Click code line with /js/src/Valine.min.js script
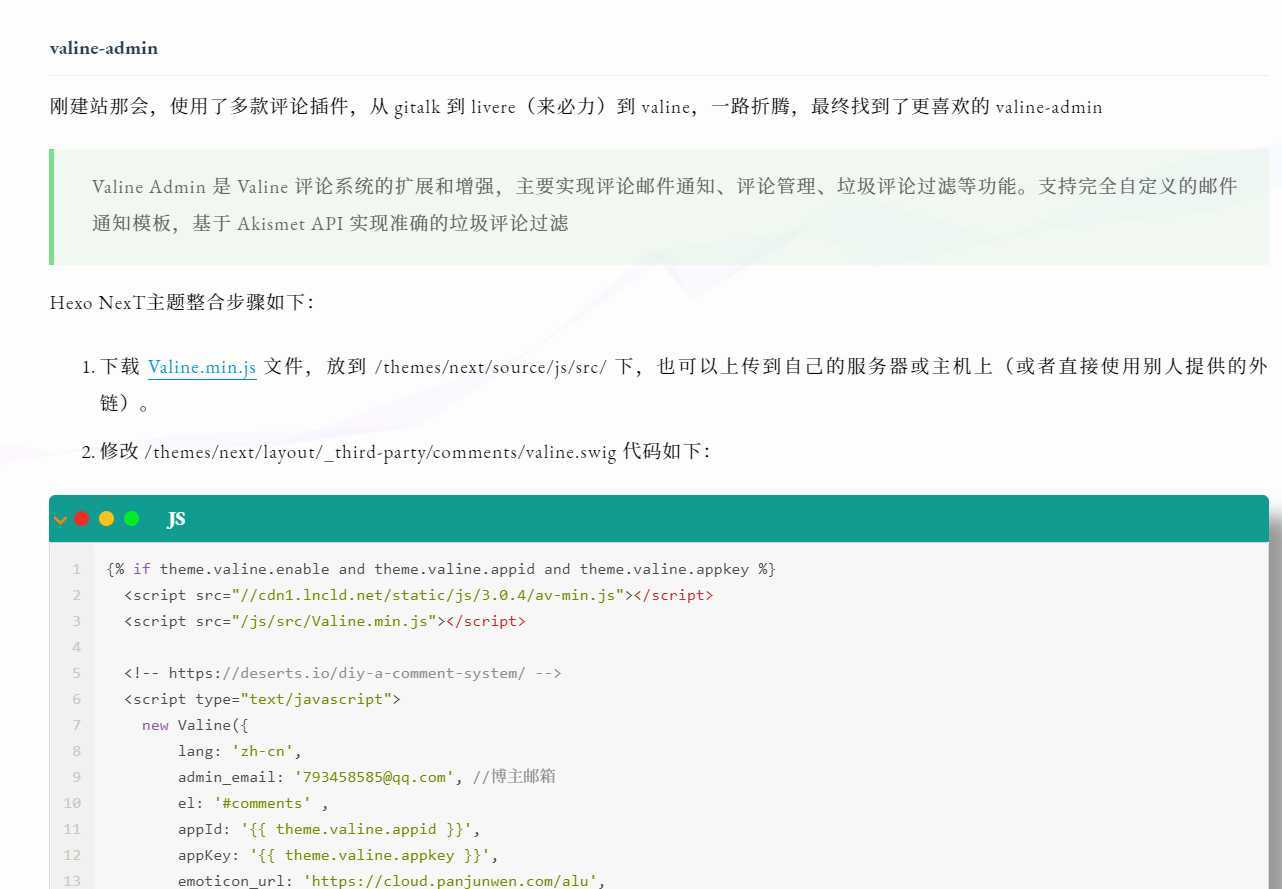Viewport: 1282px width, 889px height. 325,621
